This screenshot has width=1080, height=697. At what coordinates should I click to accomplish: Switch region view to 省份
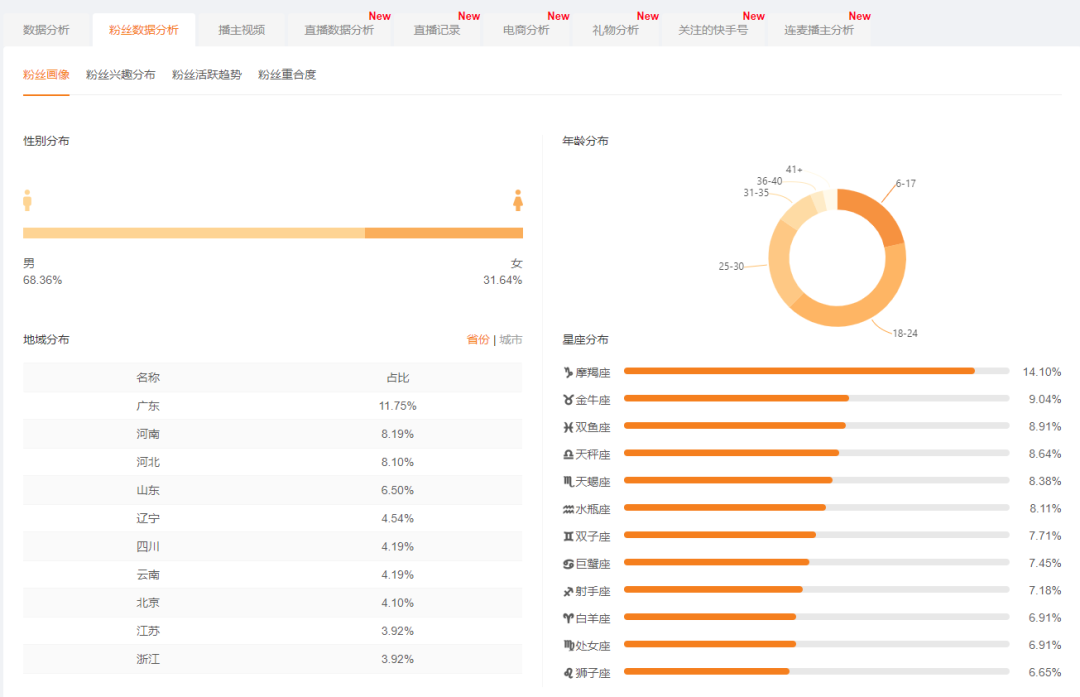[x=478, y=340]
